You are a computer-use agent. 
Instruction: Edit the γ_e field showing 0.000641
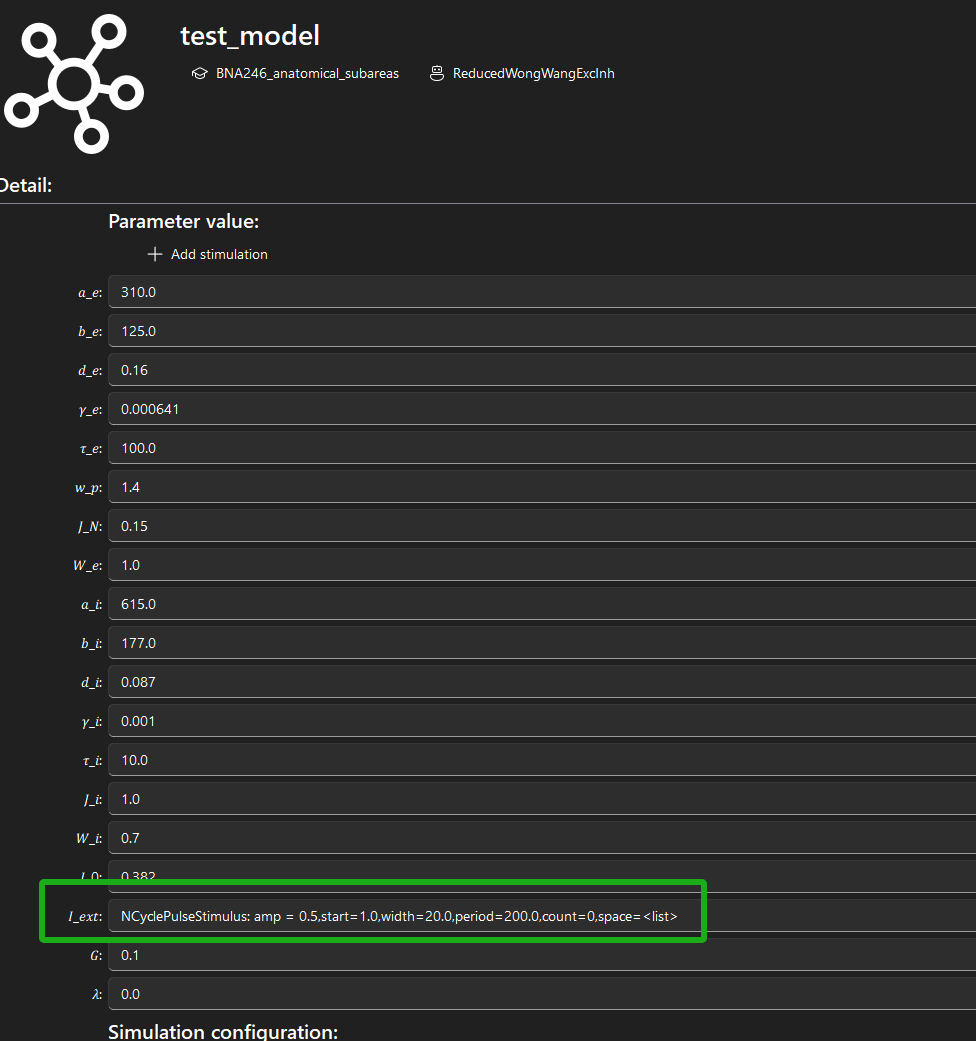pos(542,409)
